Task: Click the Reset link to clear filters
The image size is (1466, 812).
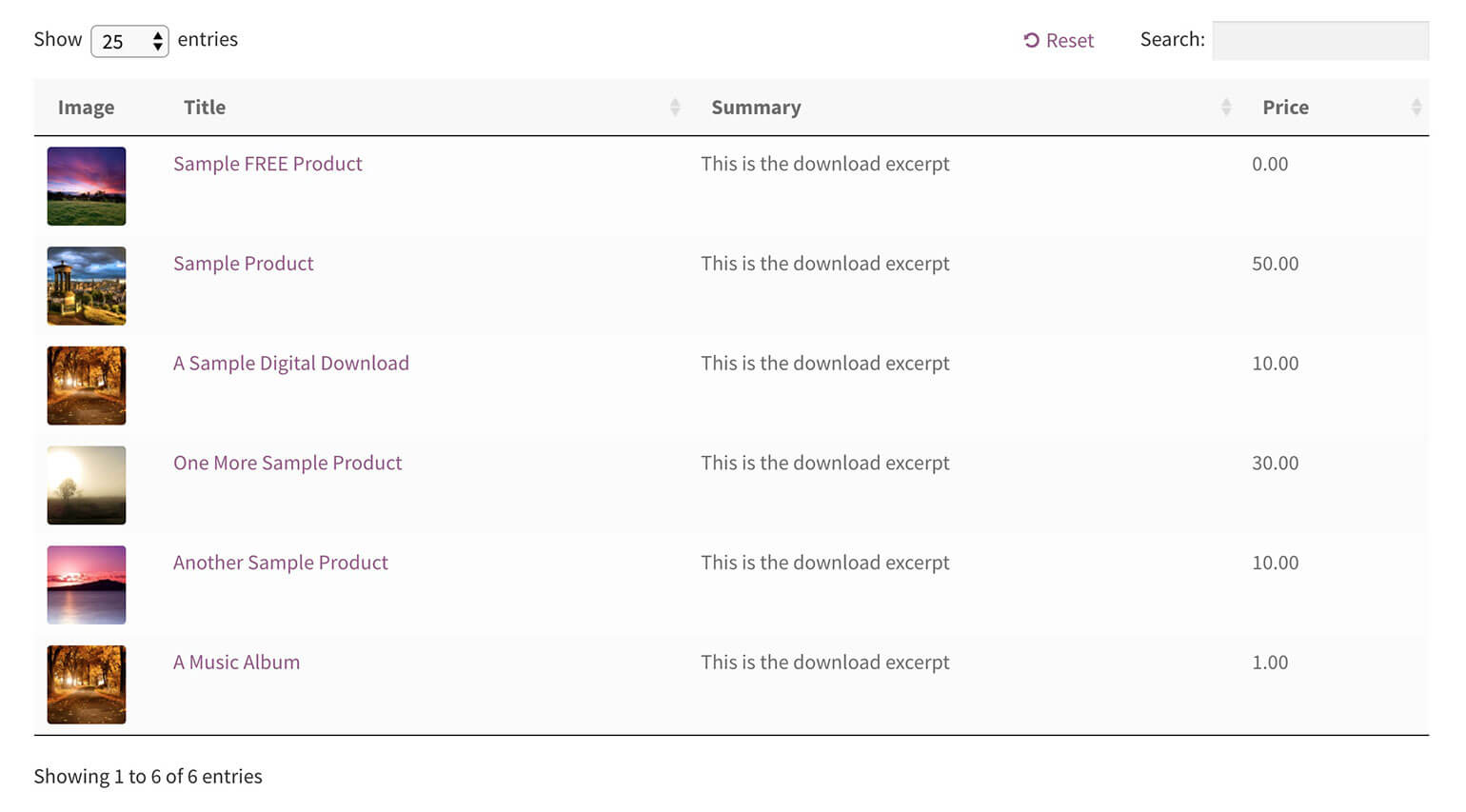Action: click(x=1070, y=40)
